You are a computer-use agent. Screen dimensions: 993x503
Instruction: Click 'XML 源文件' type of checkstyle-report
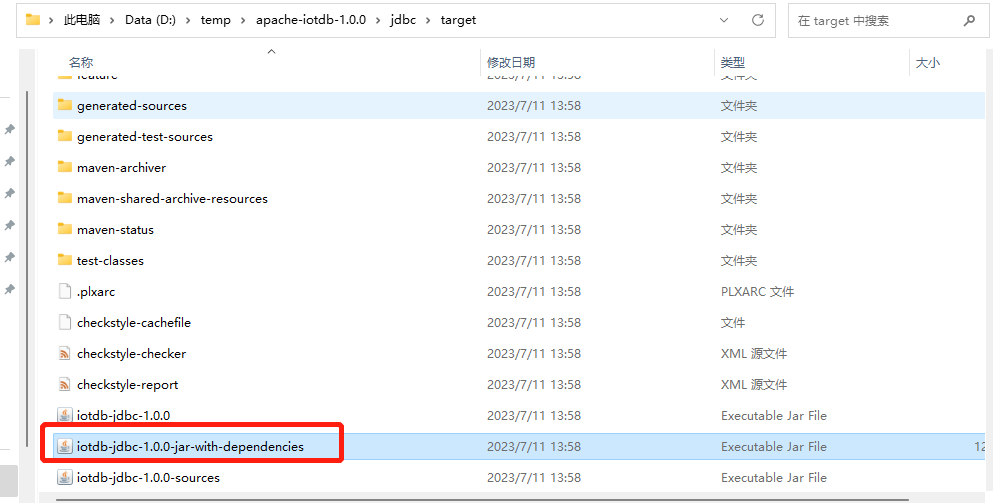pyautogui.click(x=754, y=385)
